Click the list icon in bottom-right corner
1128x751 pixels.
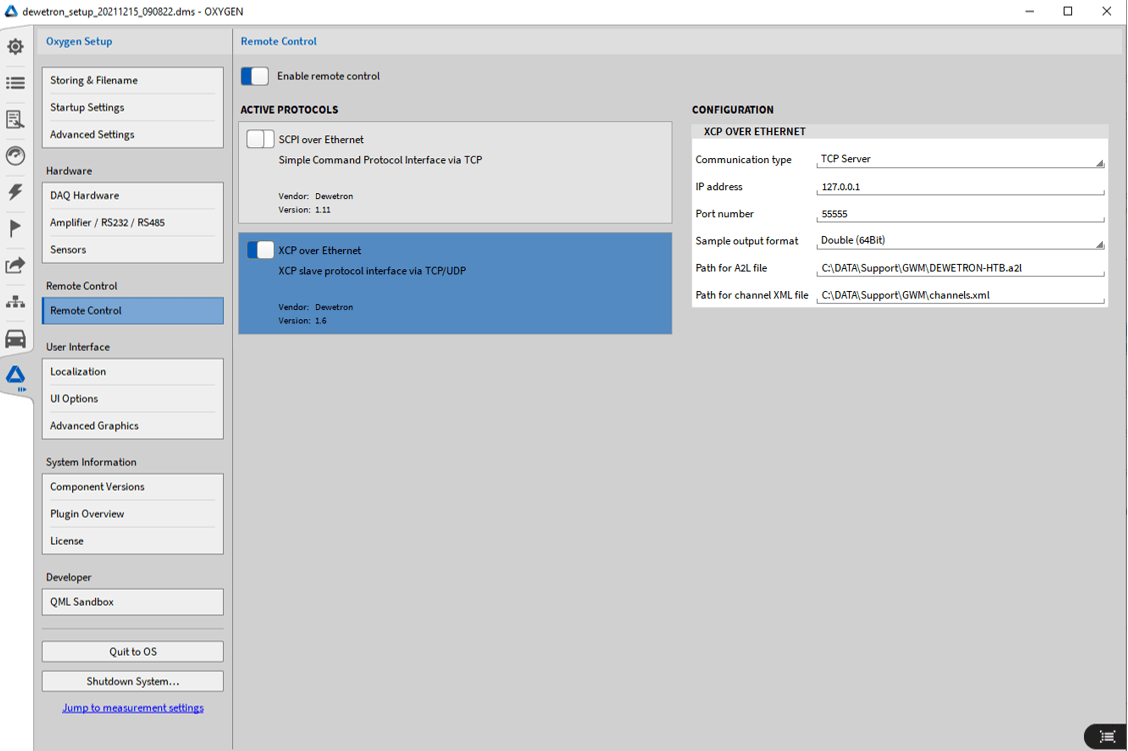(1107, 736)
